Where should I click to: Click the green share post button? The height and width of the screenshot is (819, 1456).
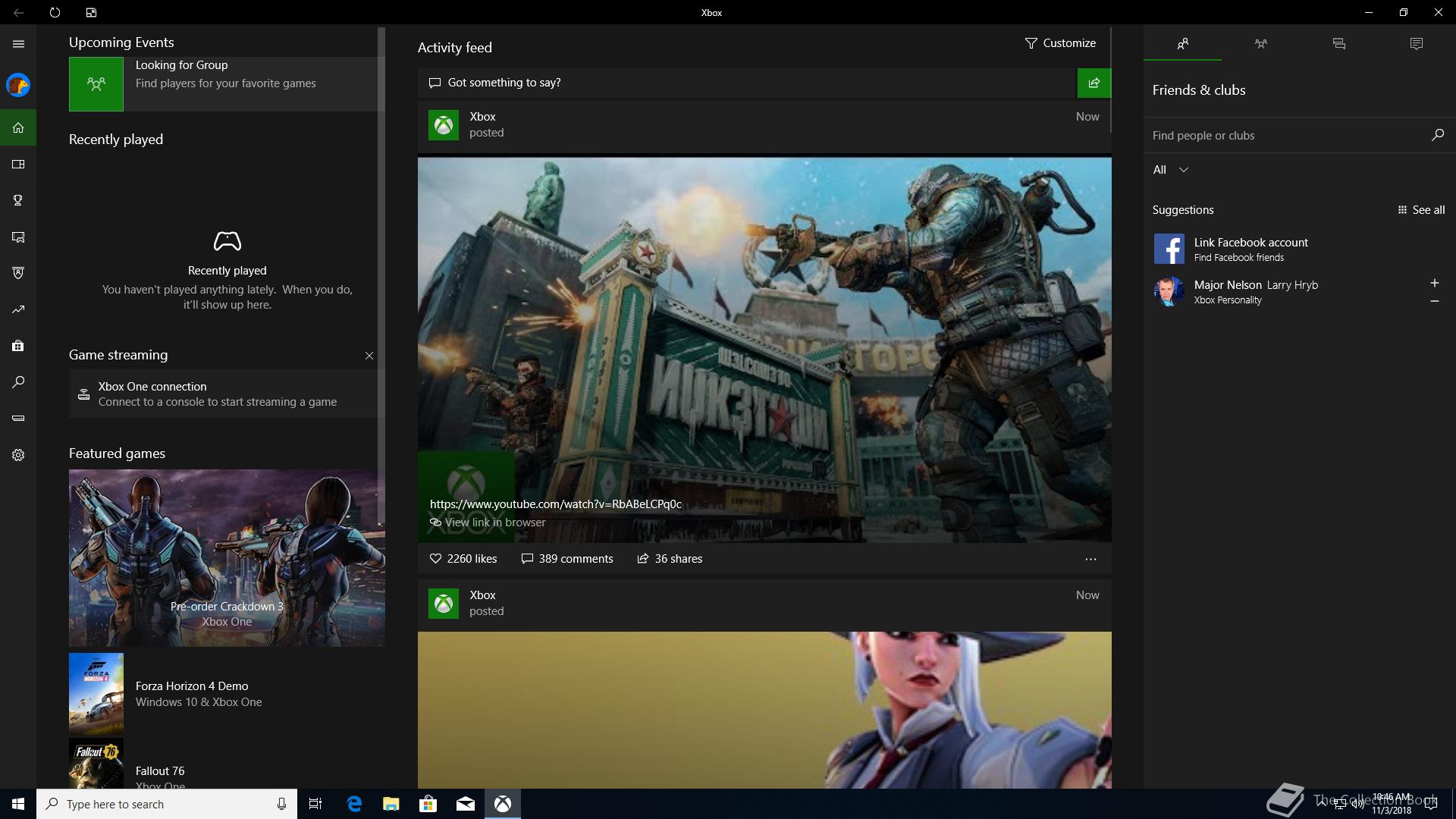[x=1094, y=83]
